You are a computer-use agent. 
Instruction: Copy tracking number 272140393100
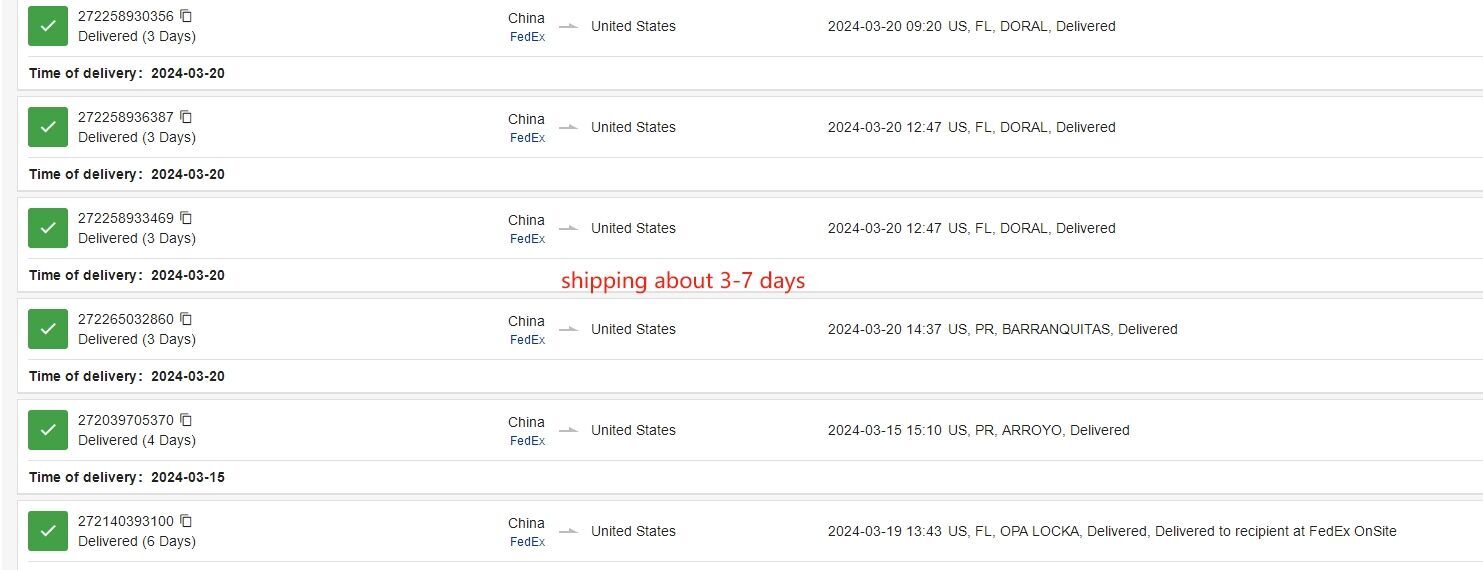click(x=186, y=521)
